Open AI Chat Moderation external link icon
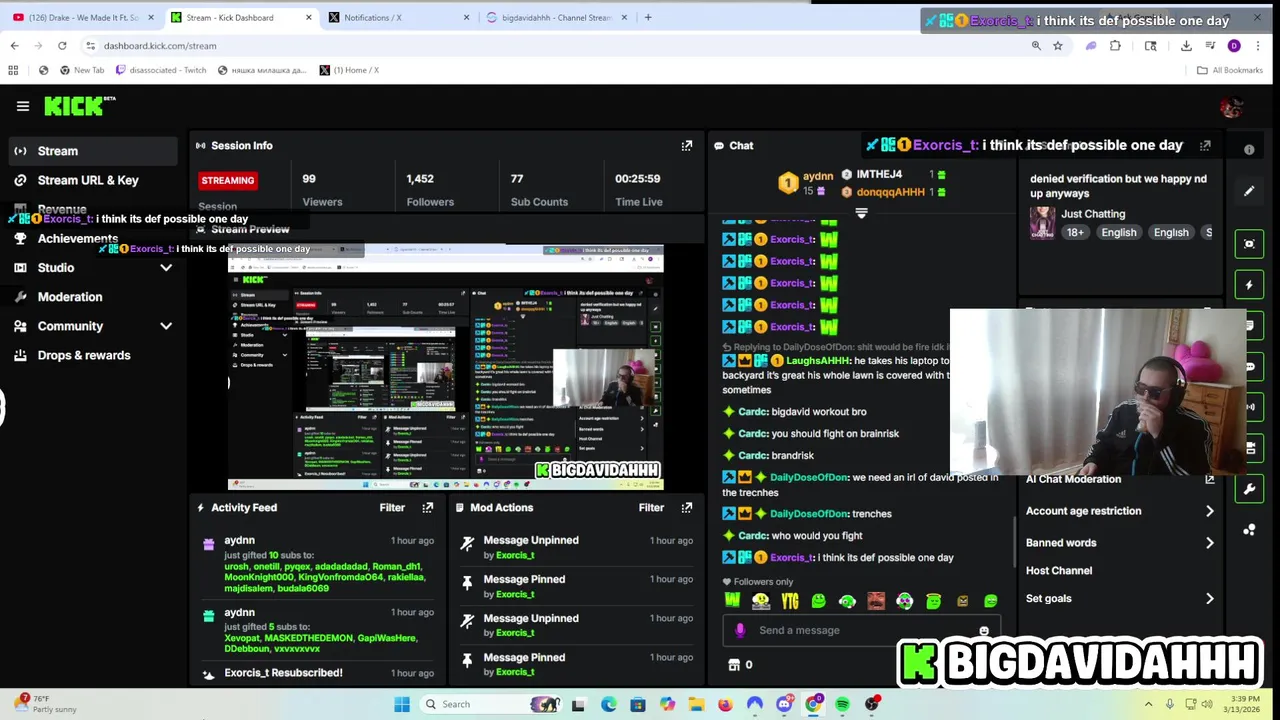Viewport: 1280px width, 720px height. tap(1210, 479)
